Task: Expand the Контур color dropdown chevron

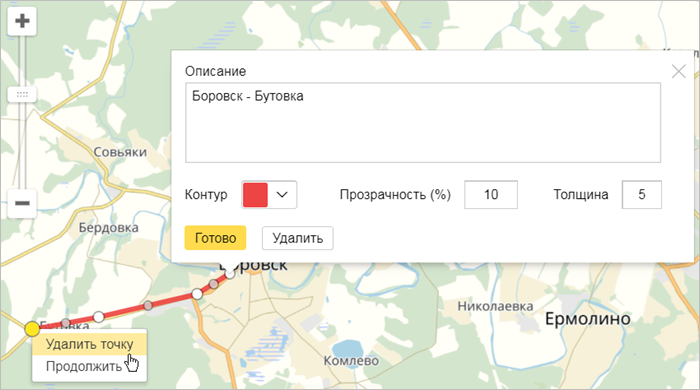Action: [x=282, y=195]
